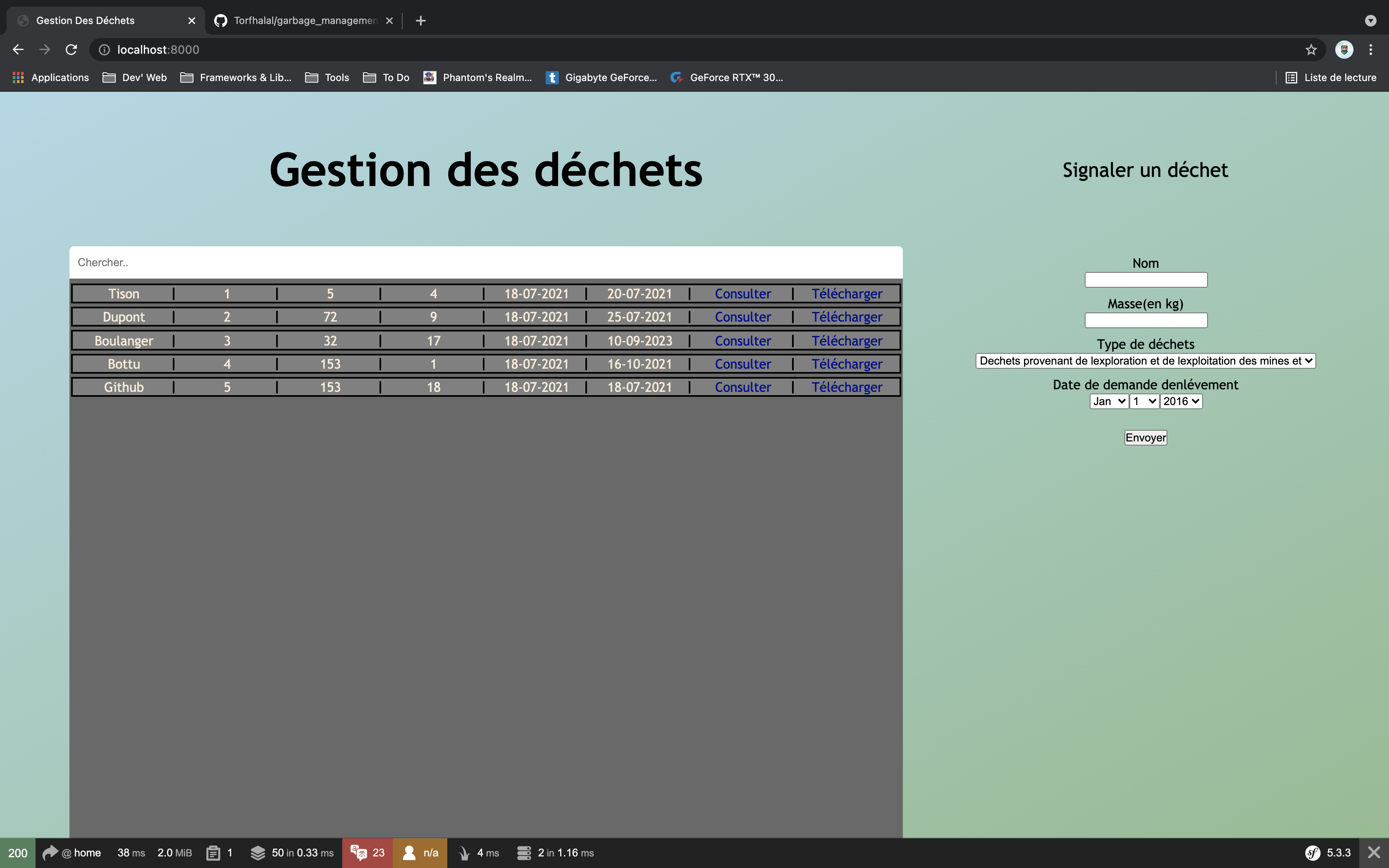Click the Symfony logo in the debug toolbar
This screenshot has width=1389, height=868.
[1313, 852]
